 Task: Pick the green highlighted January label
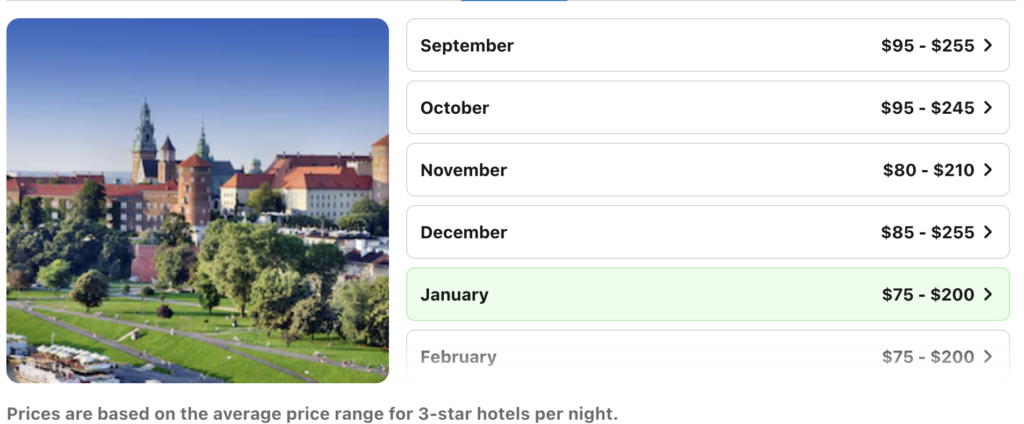(454, 295)
